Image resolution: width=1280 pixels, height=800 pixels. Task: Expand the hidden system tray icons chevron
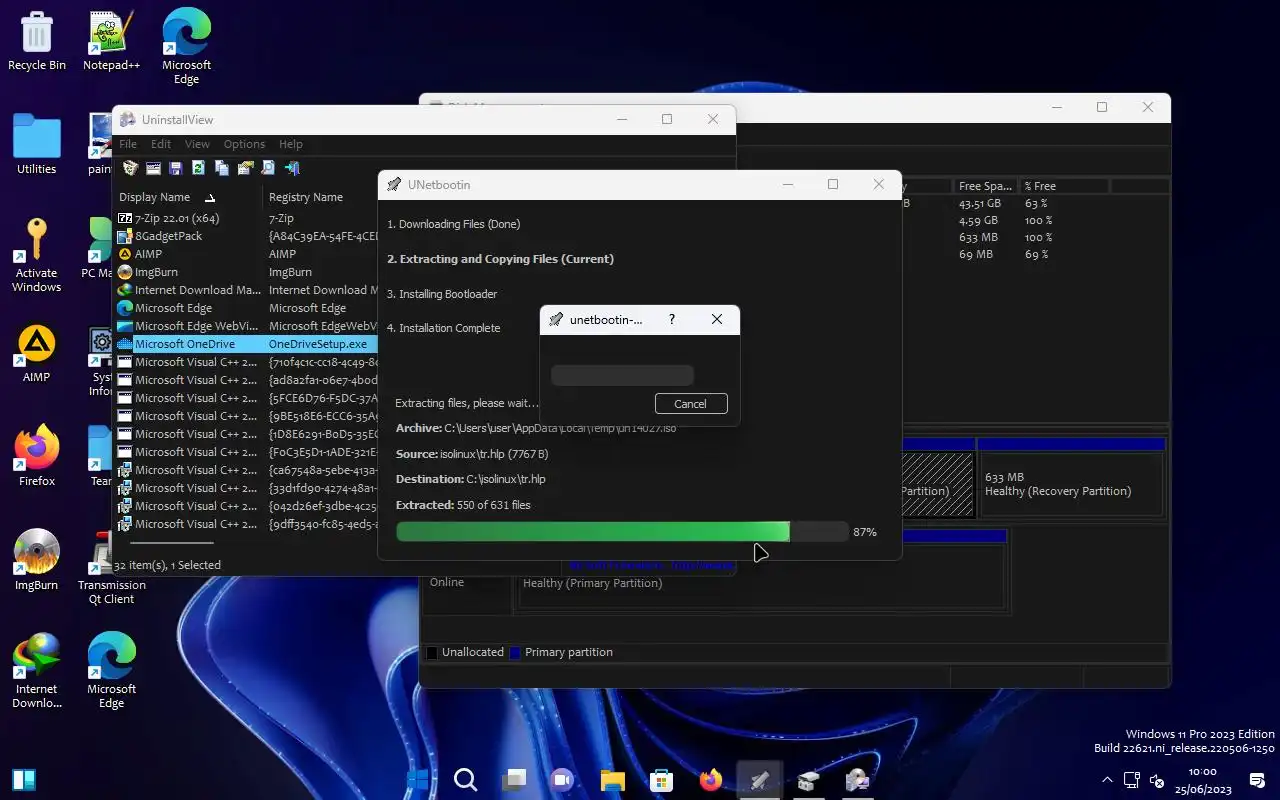tap(1106, 780)
